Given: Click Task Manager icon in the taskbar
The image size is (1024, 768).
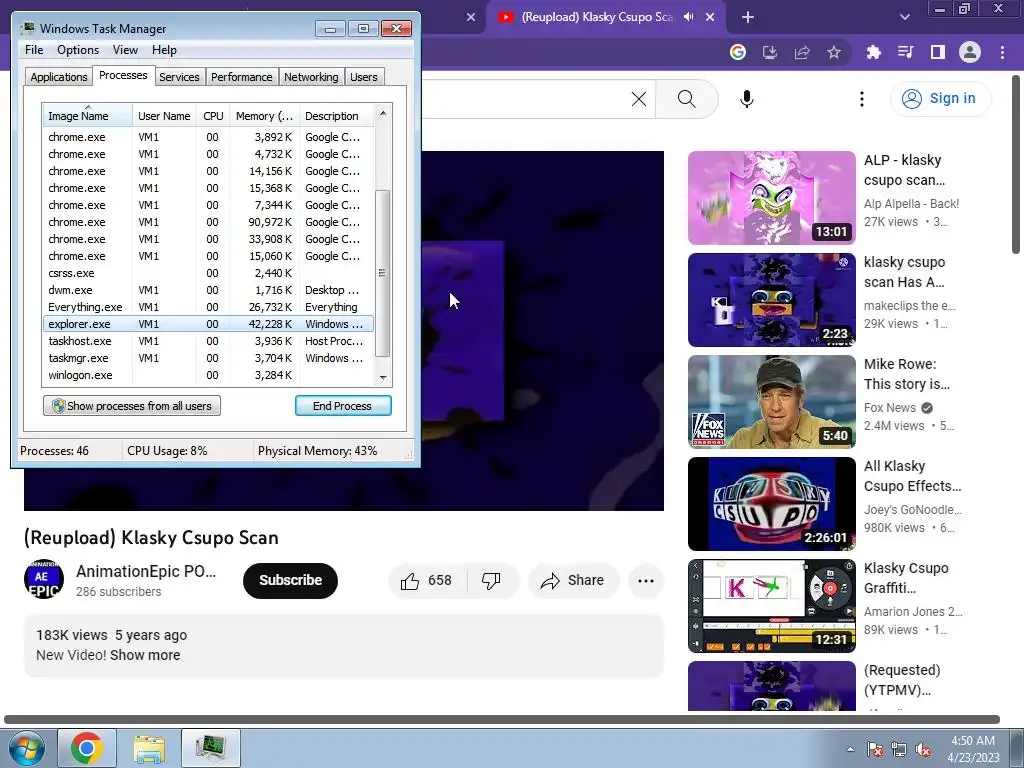Looking at the screenshot, I should (211, 748).
